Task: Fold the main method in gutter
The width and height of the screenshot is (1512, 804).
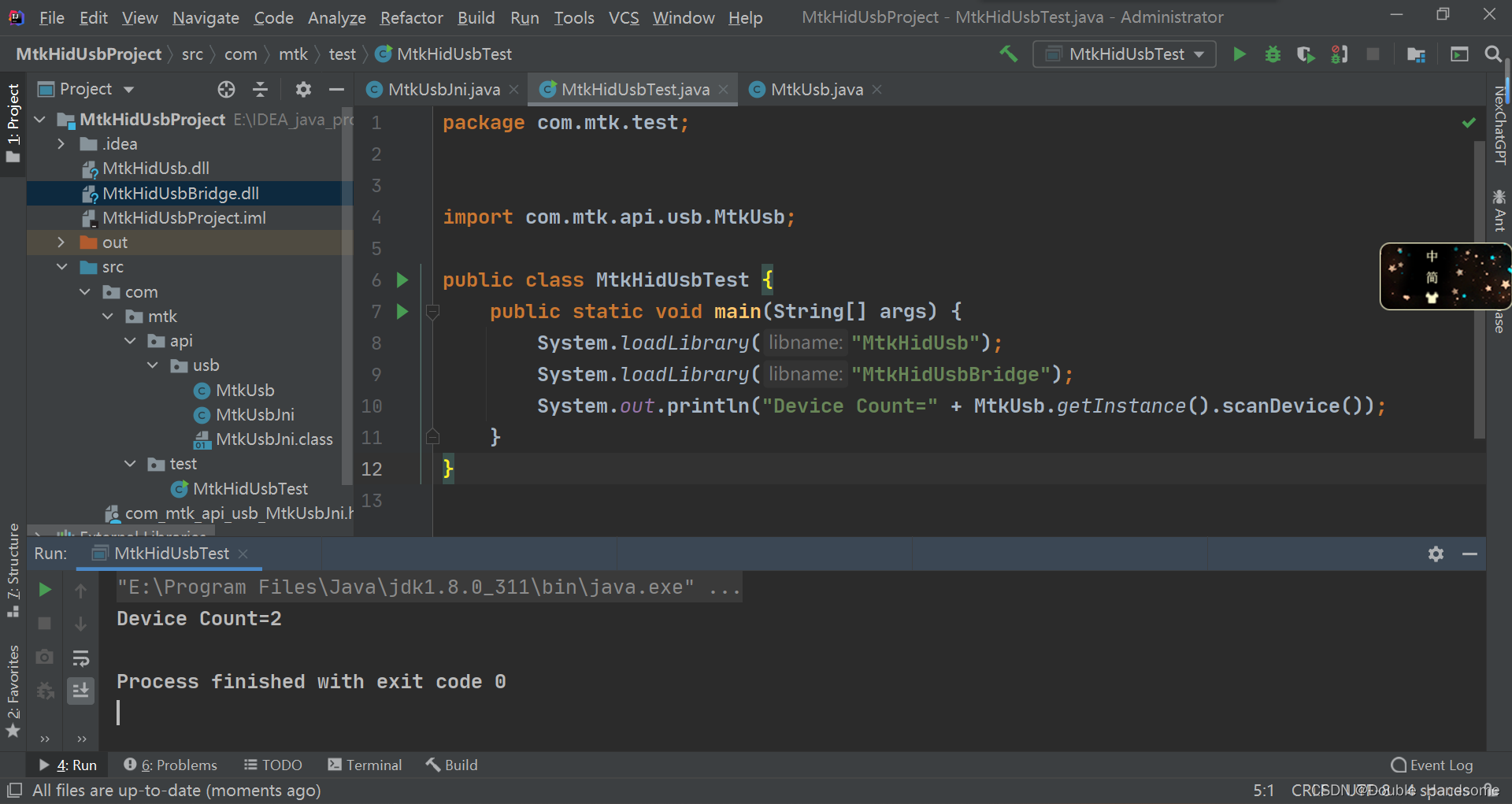Action: tap(432, 312)
